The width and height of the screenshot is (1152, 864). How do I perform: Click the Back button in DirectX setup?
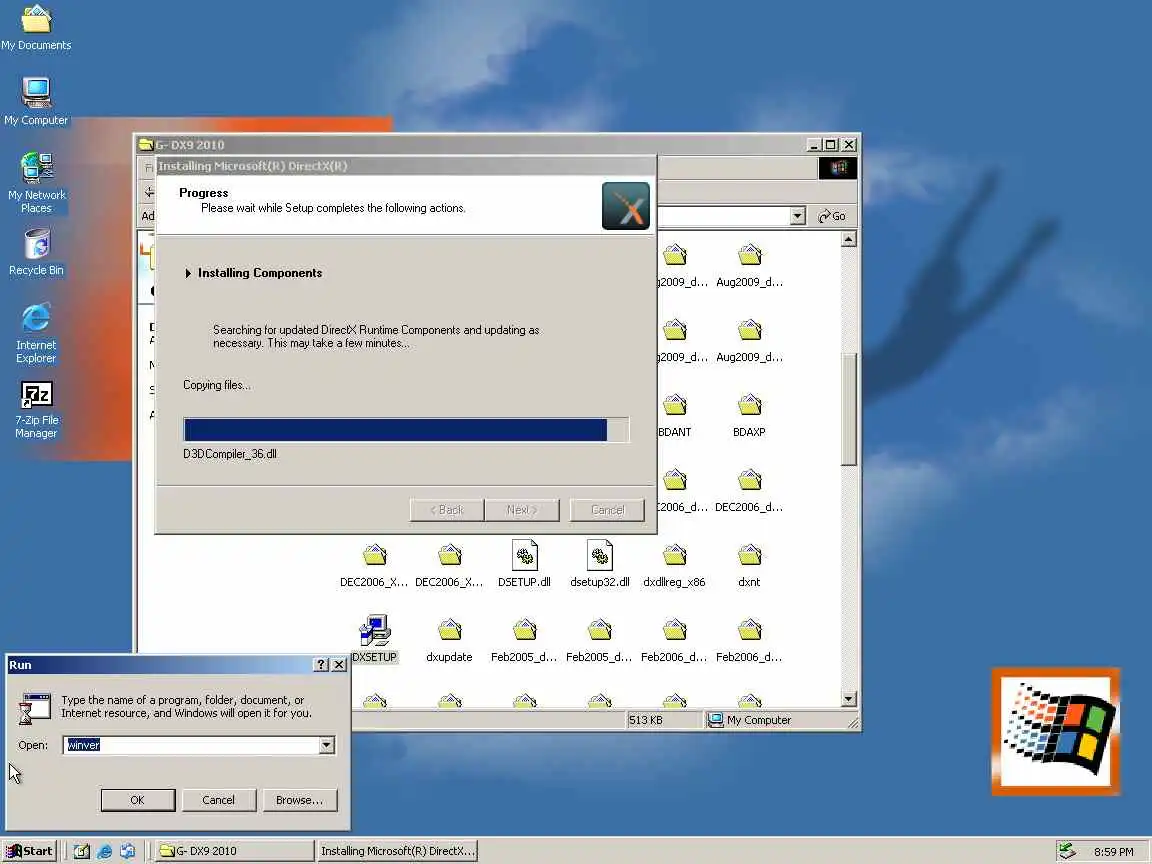[447, 510]
